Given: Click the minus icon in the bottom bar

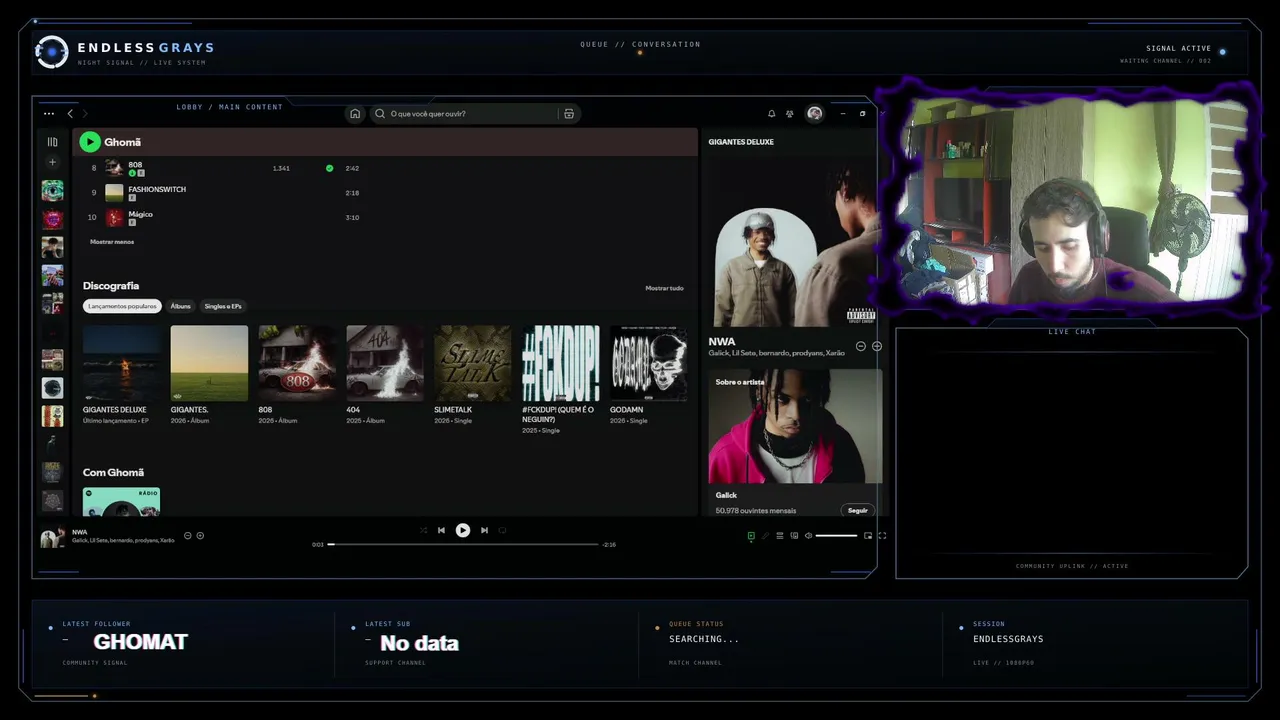Looking at the screenshot, I should [187, 536].
